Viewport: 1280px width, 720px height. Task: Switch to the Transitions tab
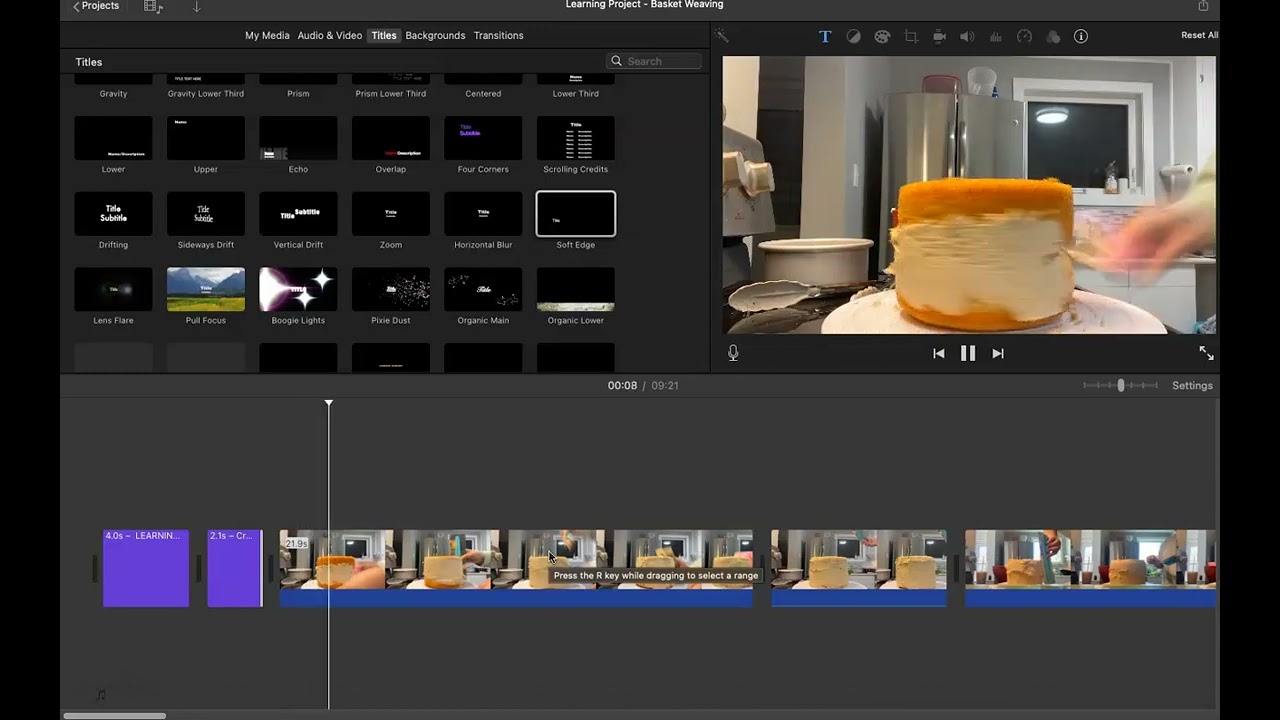point(498,35)
